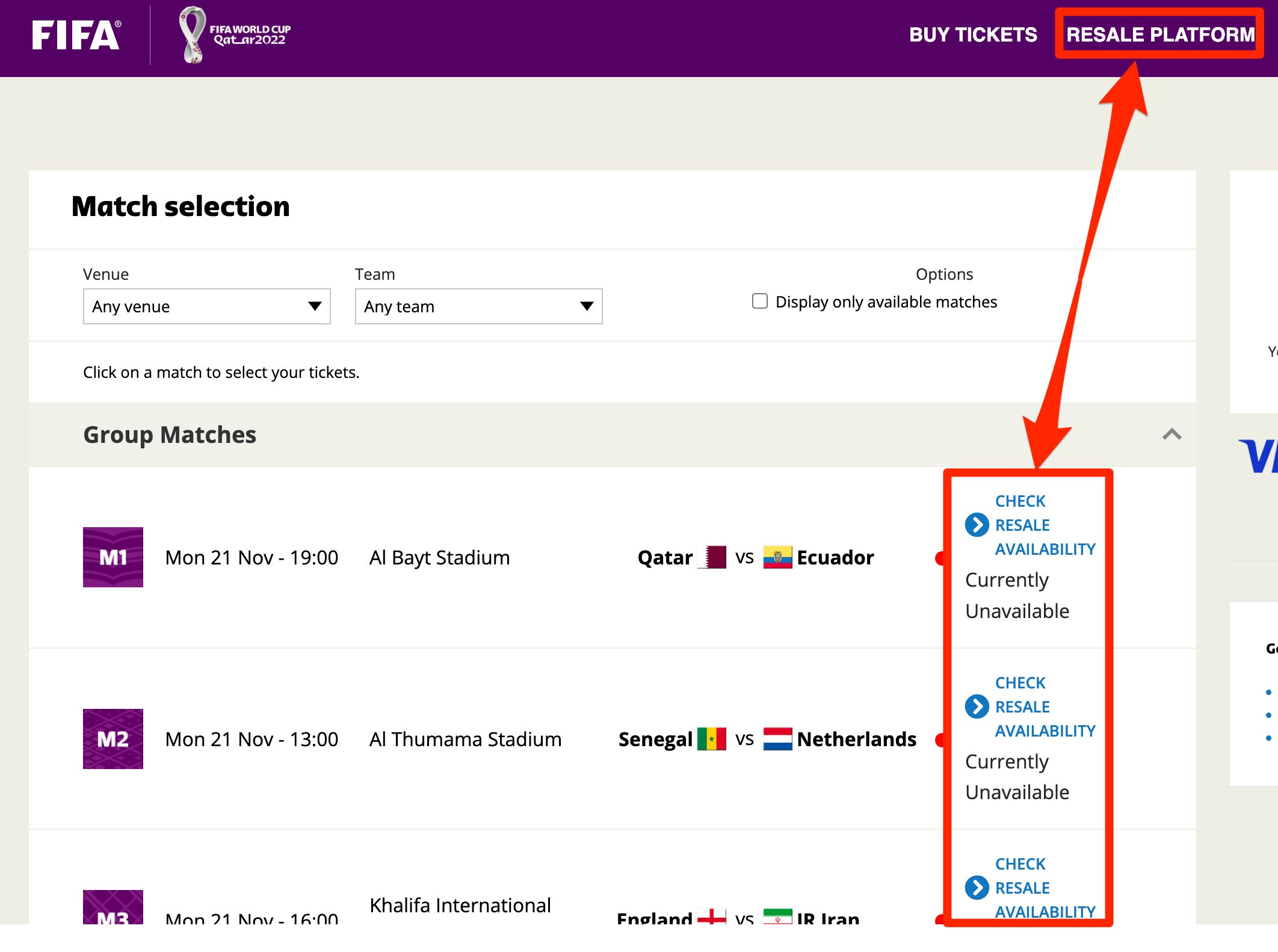1278x952 pixels.
Task: Click the Khalifa International venue text
Action: [x=460, y=906]
